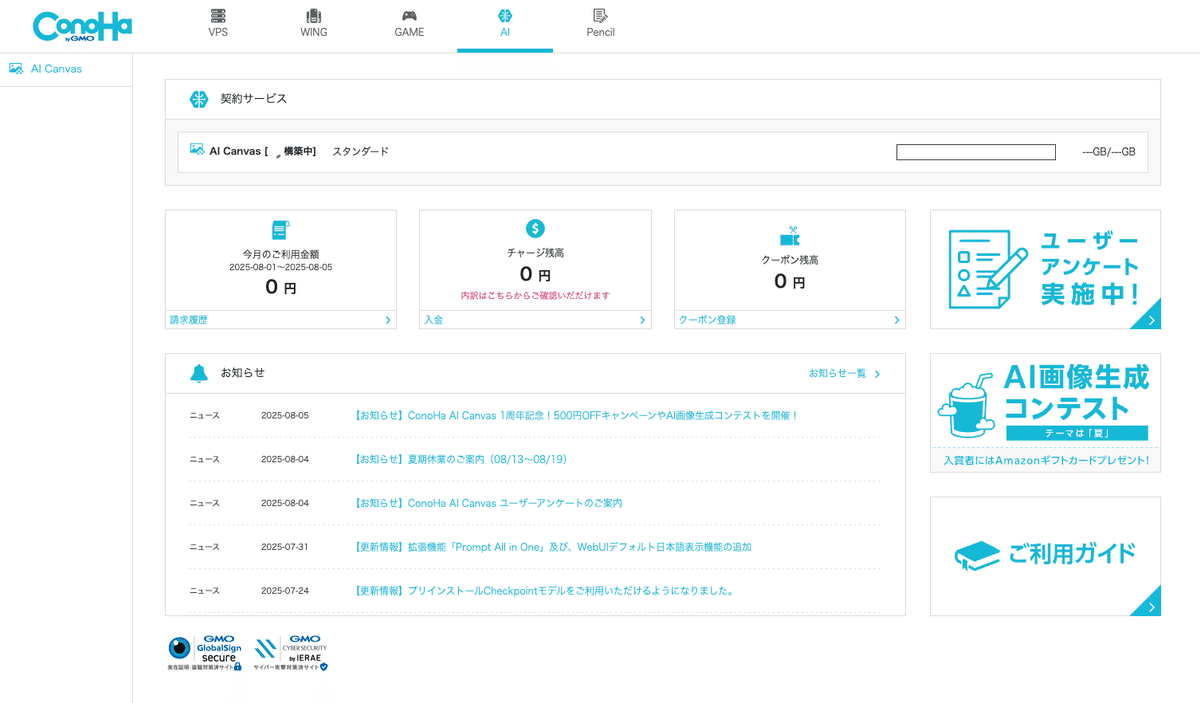Screen dimensions: 1200x703
Task: Open the クーポン登録 link
Action: 707,320
